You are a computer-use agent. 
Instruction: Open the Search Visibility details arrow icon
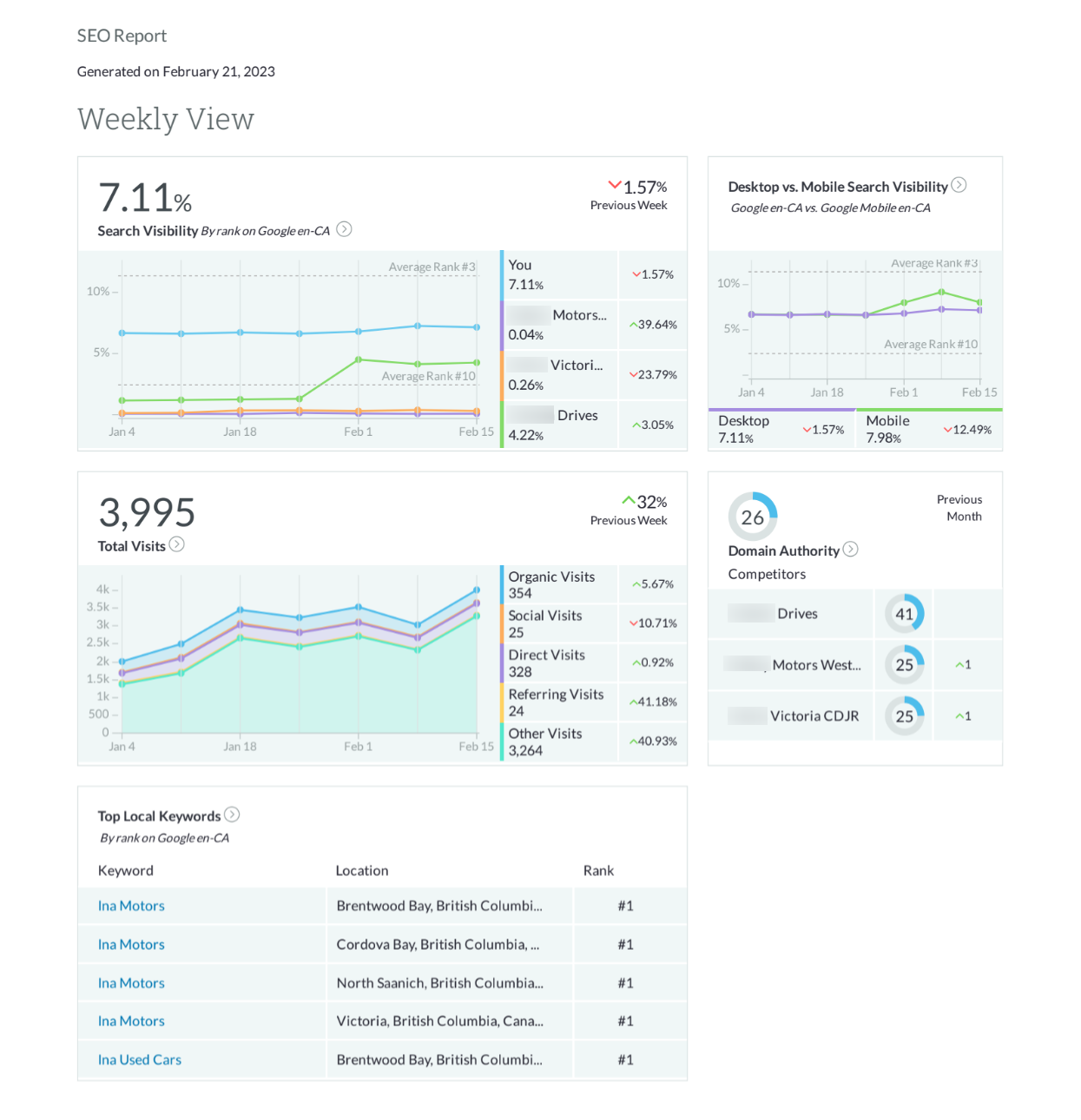point(344,229)
